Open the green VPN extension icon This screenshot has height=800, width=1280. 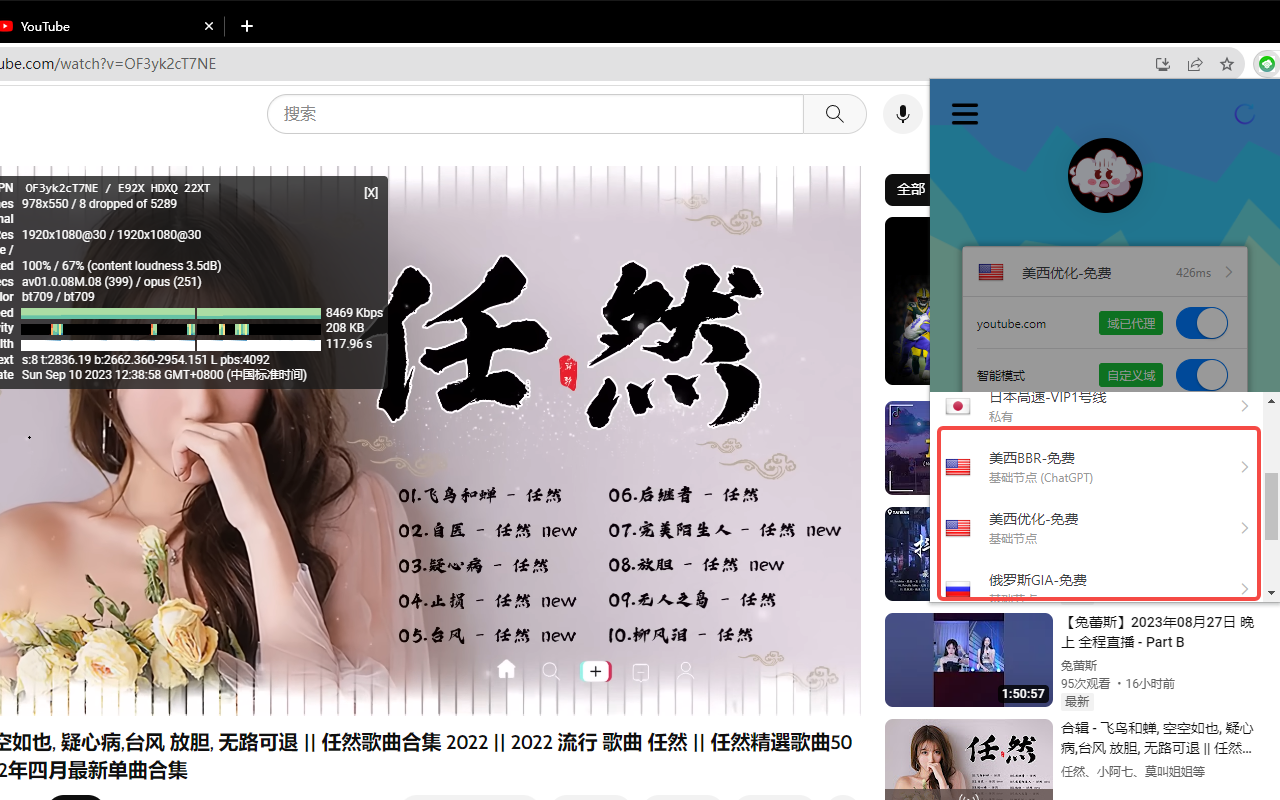(1266, 63)
